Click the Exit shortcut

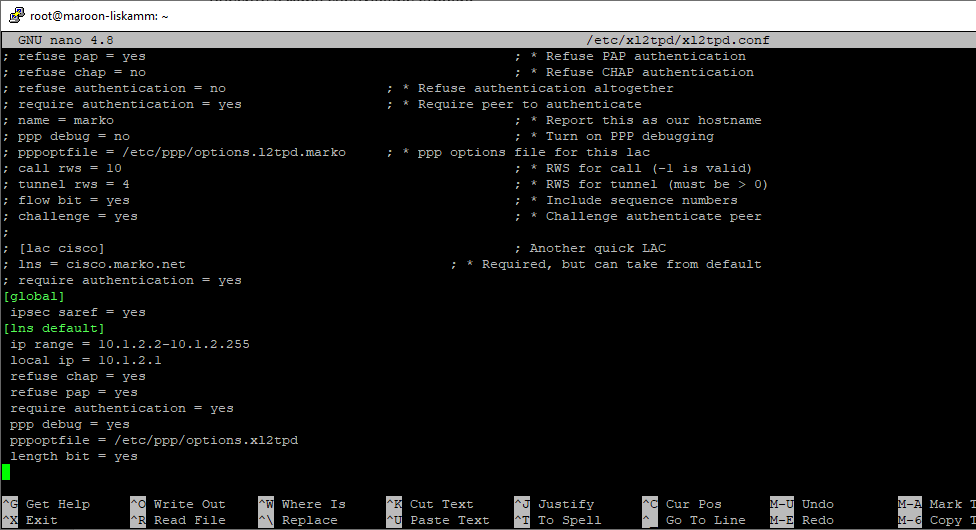click(x=30, y=520)
